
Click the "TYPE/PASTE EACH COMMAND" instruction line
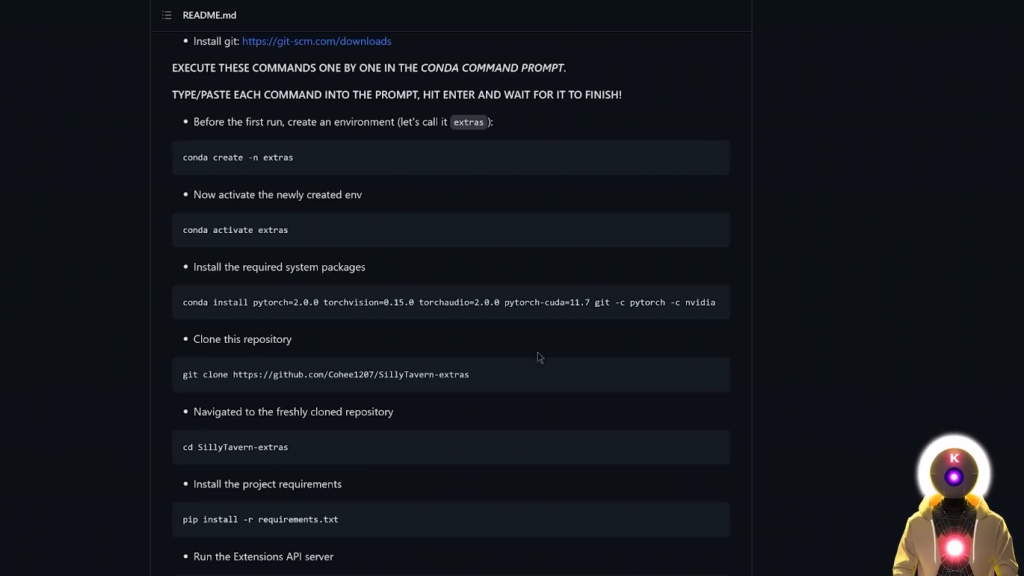coord(396,95)
